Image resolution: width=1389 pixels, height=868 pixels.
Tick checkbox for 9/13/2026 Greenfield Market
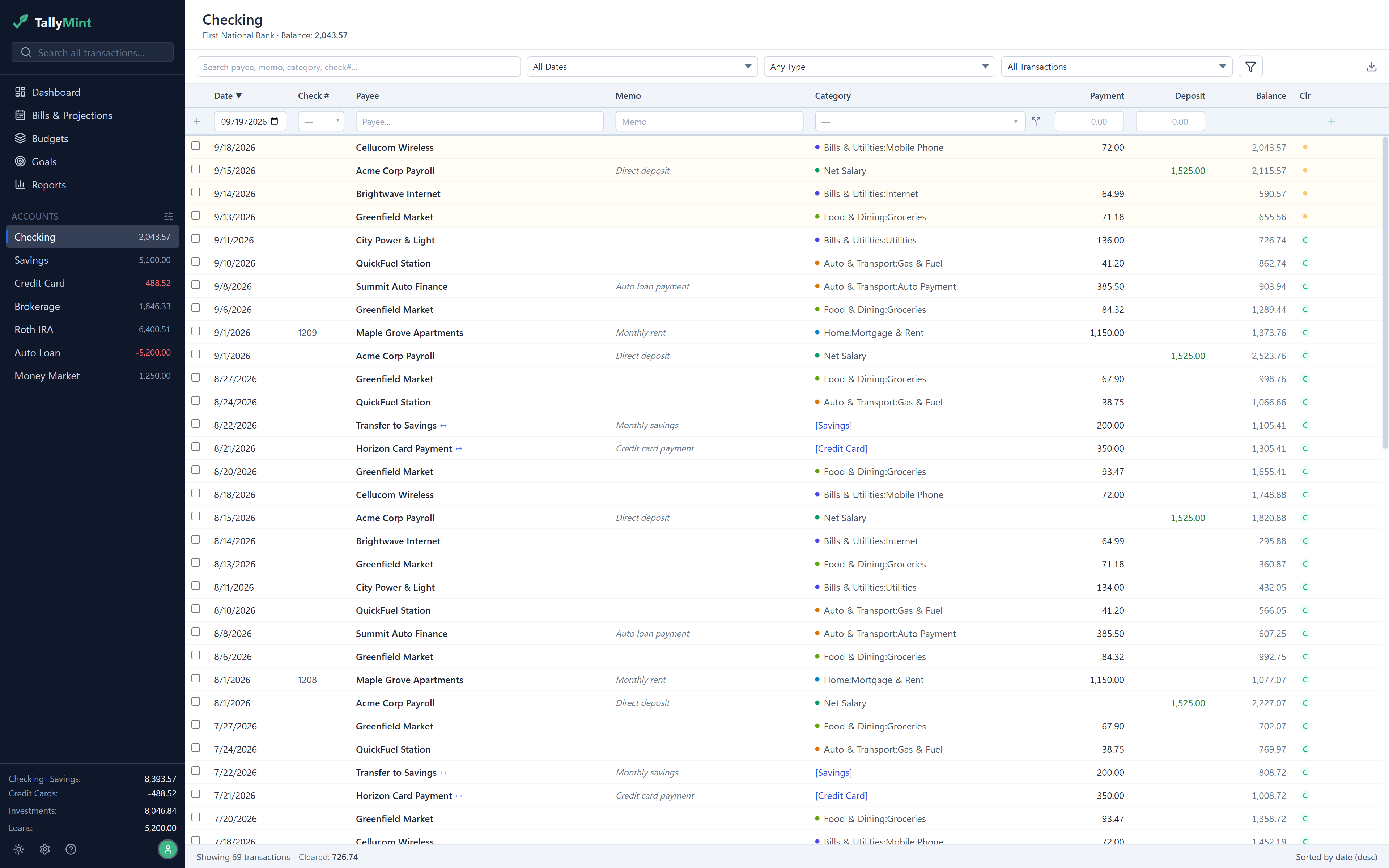(196, 215)
